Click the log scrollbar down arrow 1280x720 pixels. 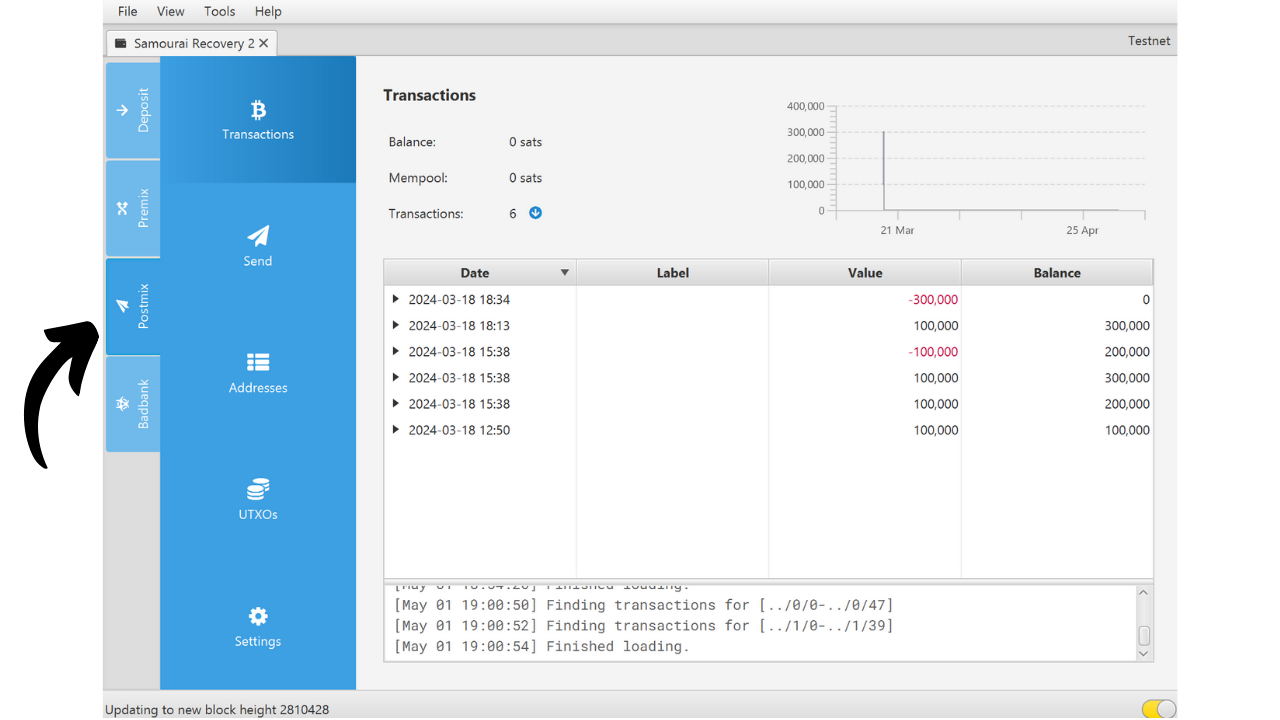[x=1144, y=653]
